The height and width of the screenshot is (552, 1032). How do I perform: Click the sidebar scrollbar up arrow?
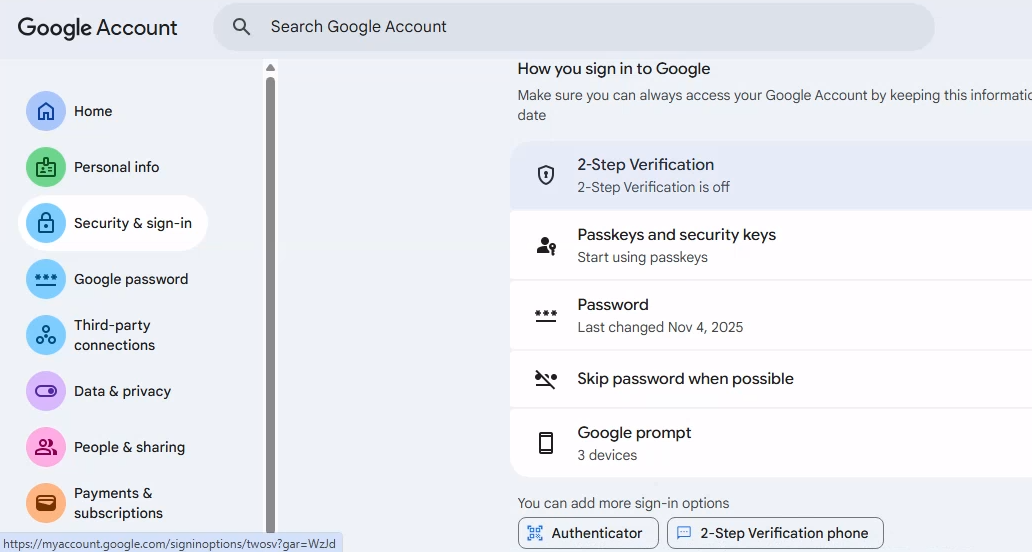coord(271,67)
